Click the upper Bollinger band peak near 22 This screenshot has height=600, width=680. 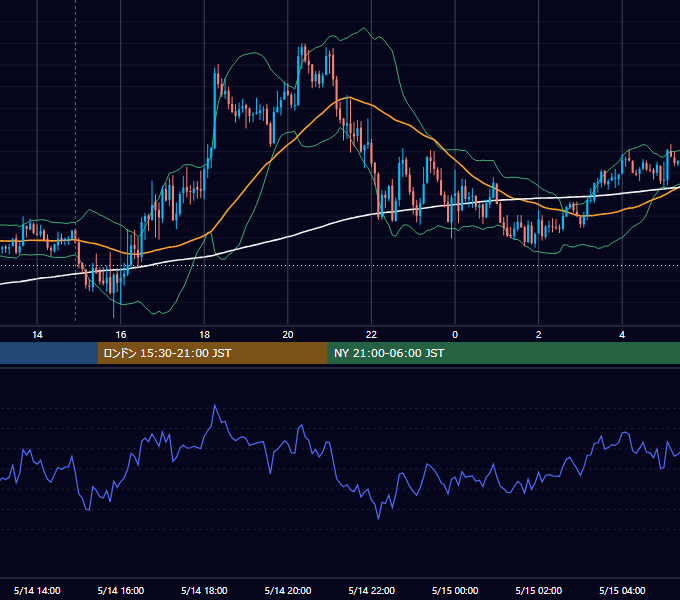(x=364, y=29)
